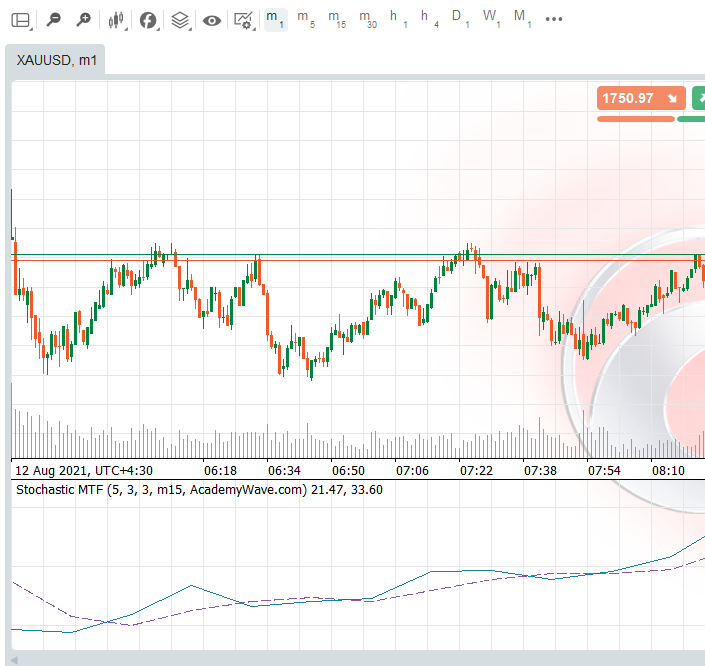Viewport: 705px width, 666px height.
Task: Click the 06:34 time axis label
Action: point(285,470)
